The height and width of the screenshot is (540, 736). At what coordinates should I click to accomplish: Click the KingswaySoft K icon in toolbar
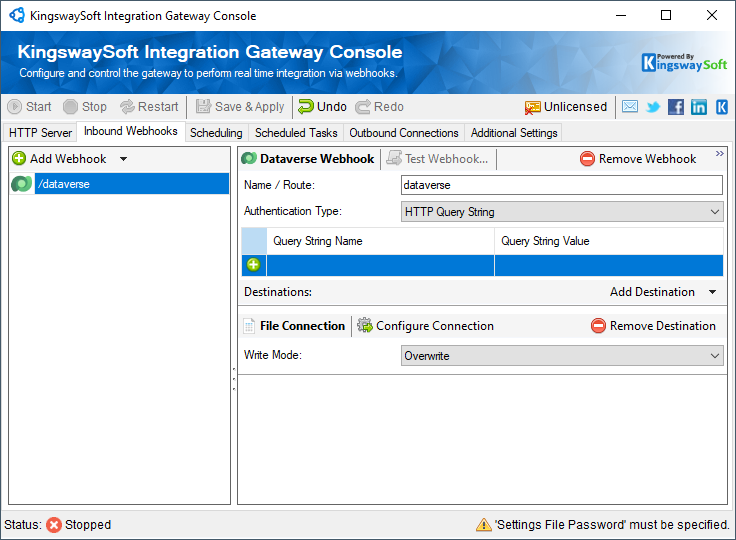(721, 107)
